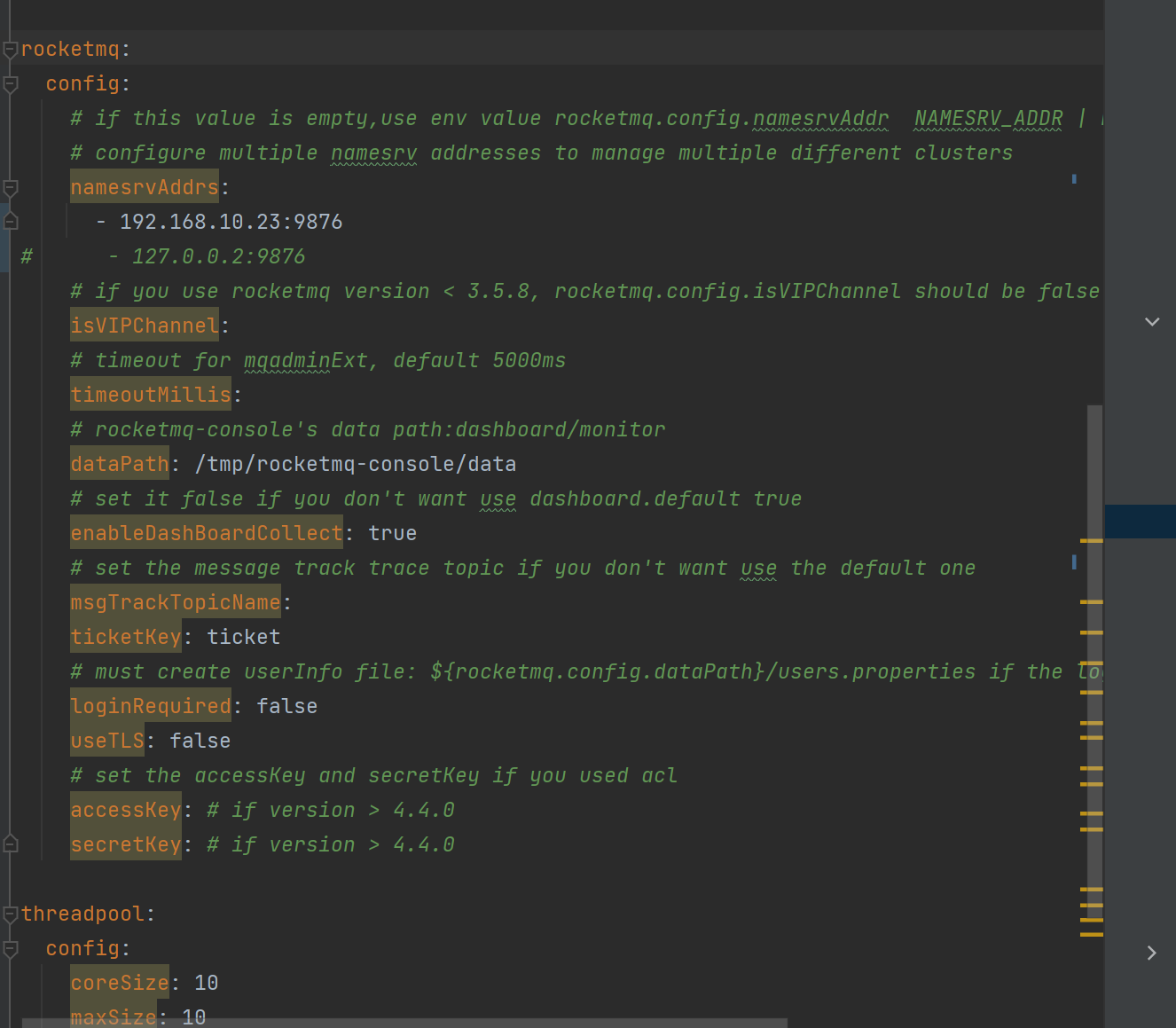Click the 'loginRequired' key
The width and height of the screenshot is (1176, 1028).
point(151,706)
